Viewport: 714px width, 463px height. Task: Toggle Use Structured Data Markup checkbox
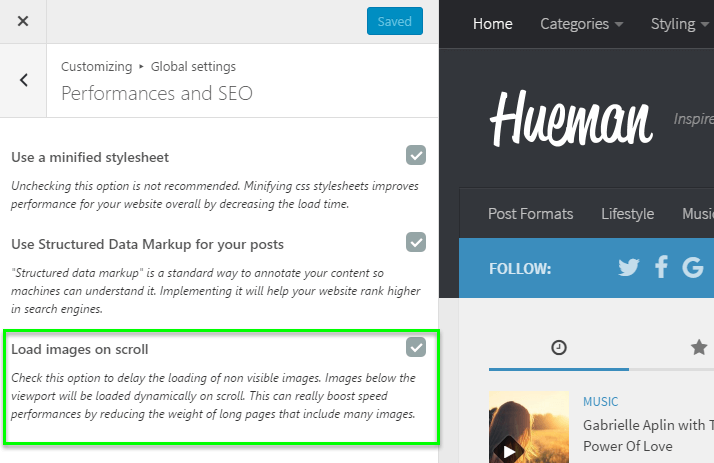416,242
